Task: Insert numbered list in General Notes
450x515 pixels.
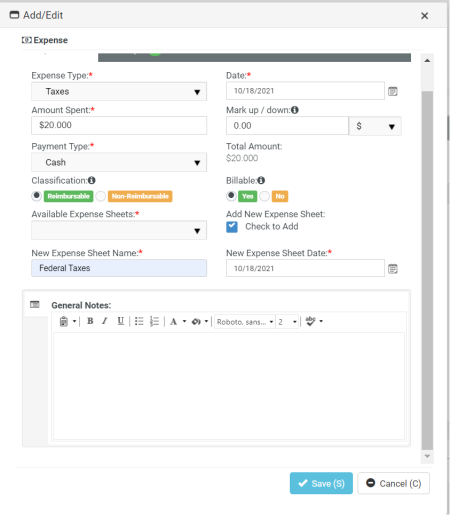Action: click(x=154, y=321)
